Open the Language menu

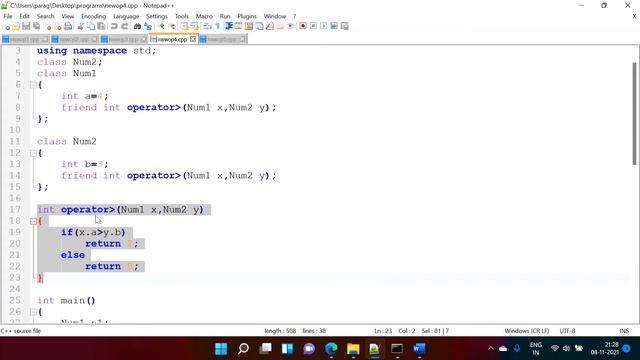[126, 16]
